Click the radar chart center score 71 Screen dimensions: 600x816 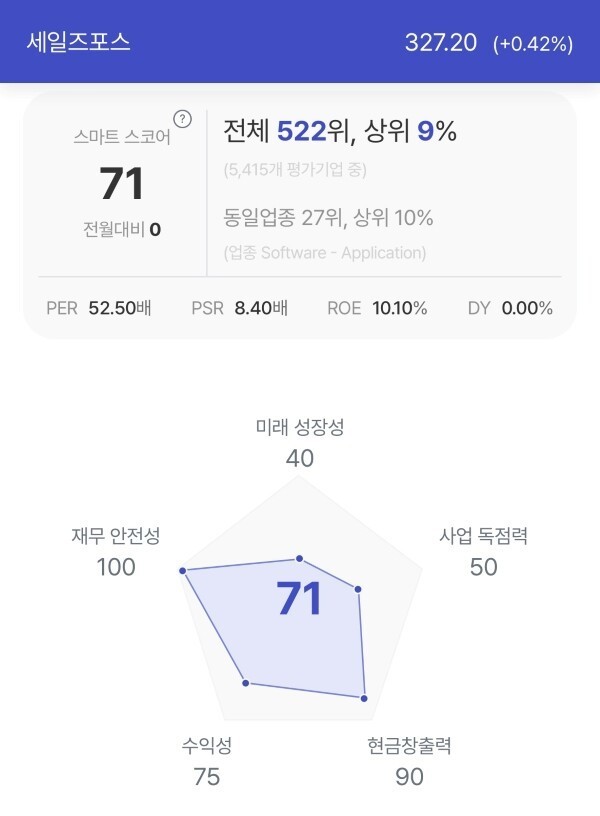[299, 599]
